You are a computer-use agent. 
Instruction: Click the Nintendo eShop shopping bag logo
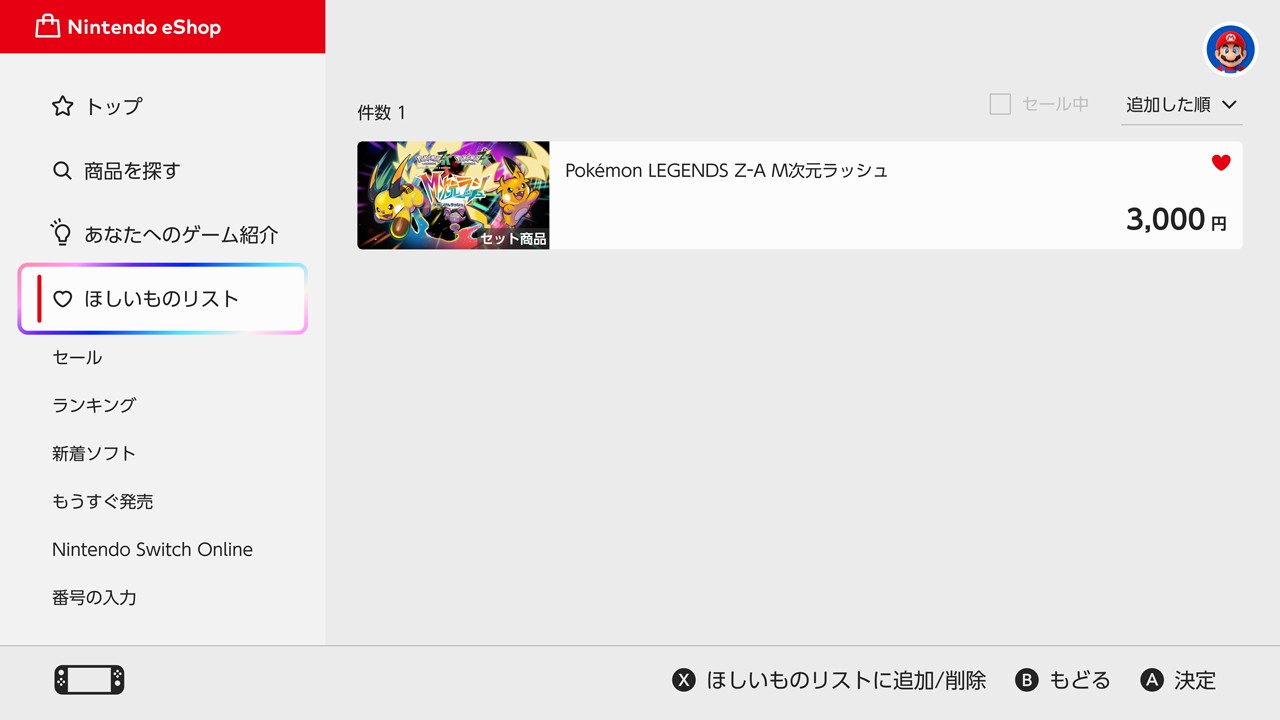47,27
